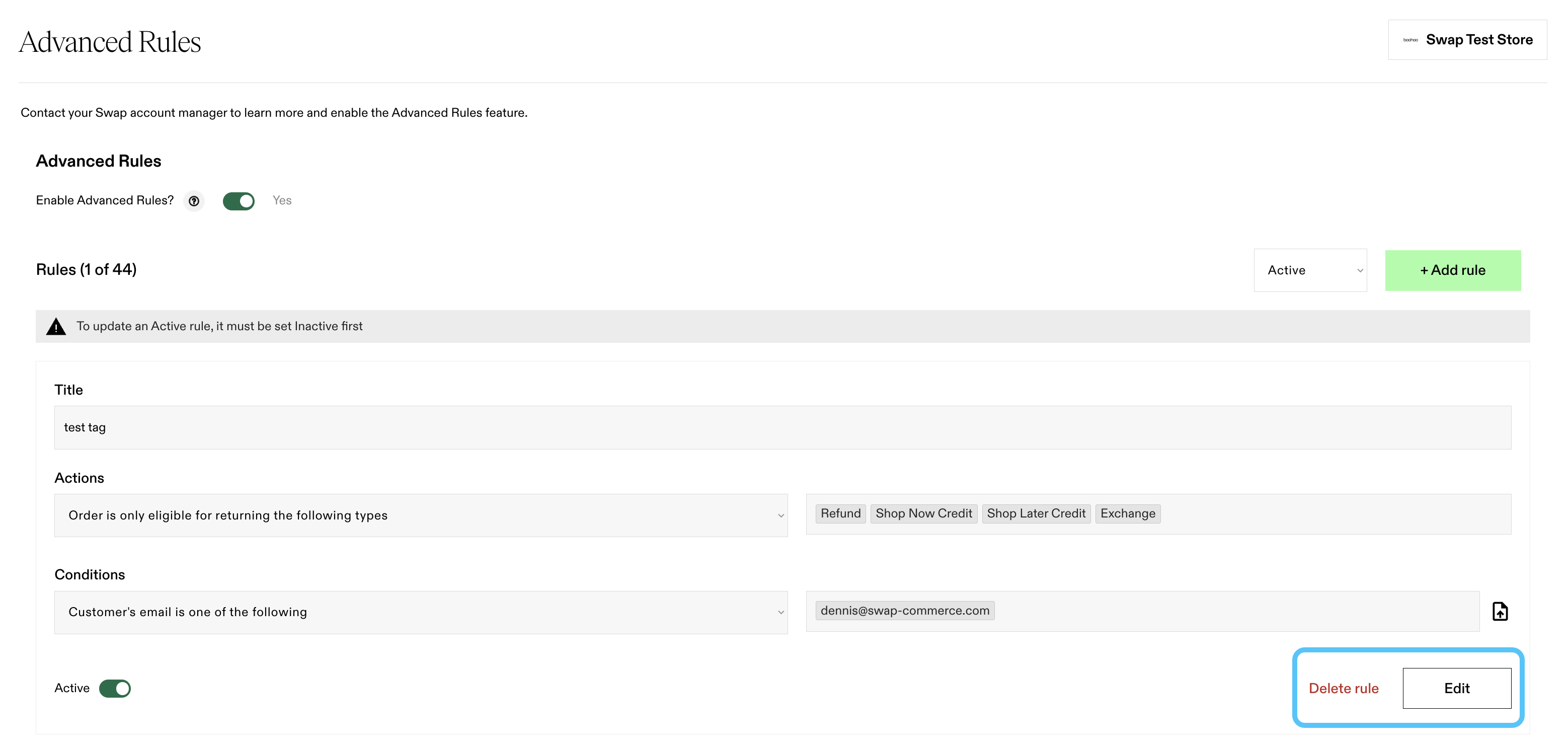Image resolution: width=1568 pixels, height=747 pixels.
Task: Click the Inactive first notice text
Action: coord(219,326)
